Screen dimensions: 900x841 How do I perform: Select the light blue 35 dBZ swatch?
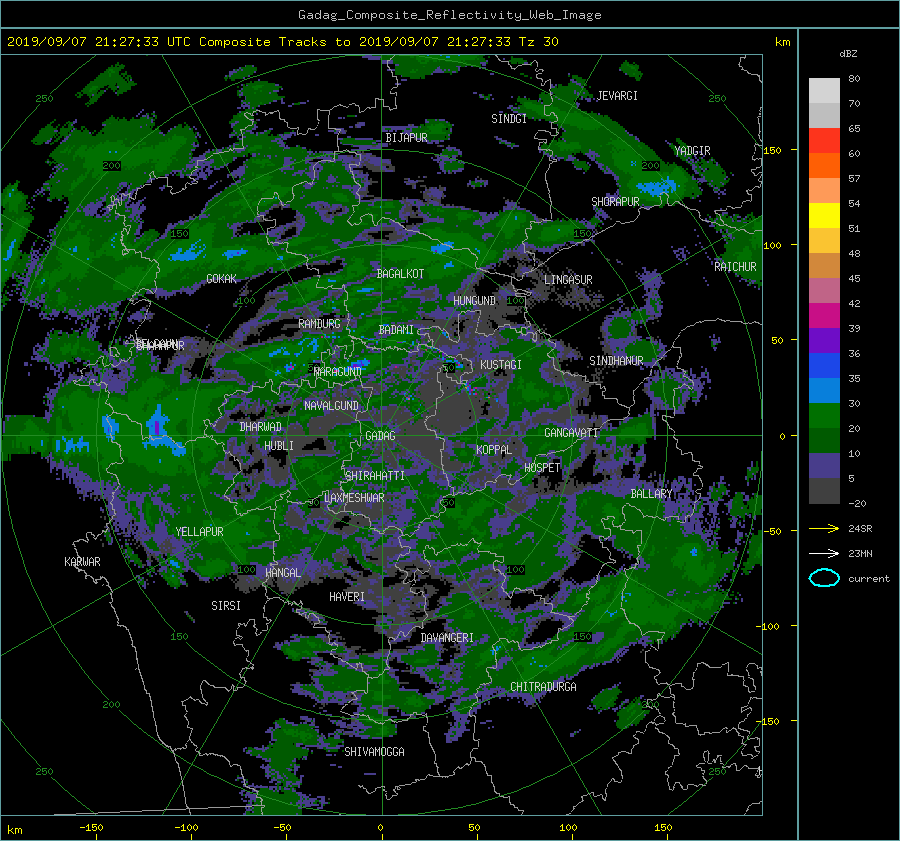click(x=824, y=390)
